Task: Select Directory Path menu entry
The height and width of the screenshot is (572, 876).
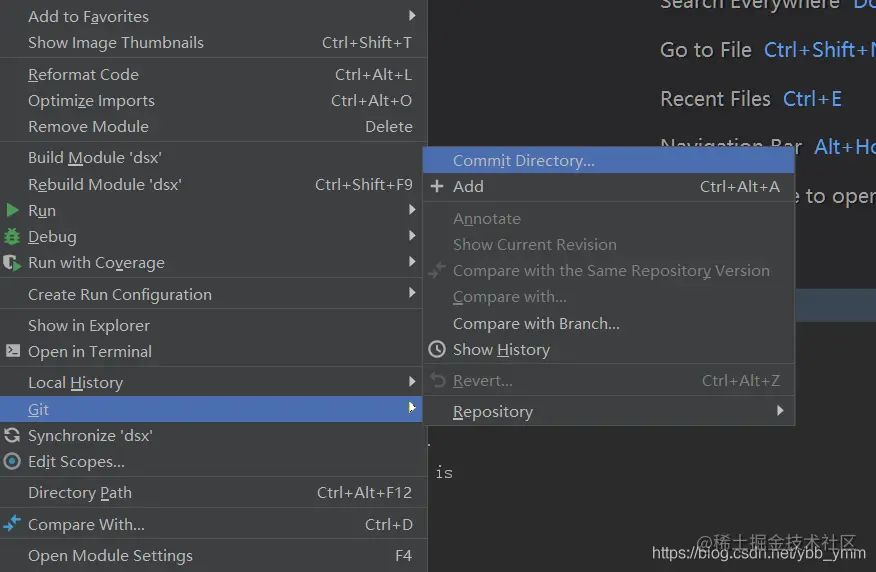Action: [80, 492]
